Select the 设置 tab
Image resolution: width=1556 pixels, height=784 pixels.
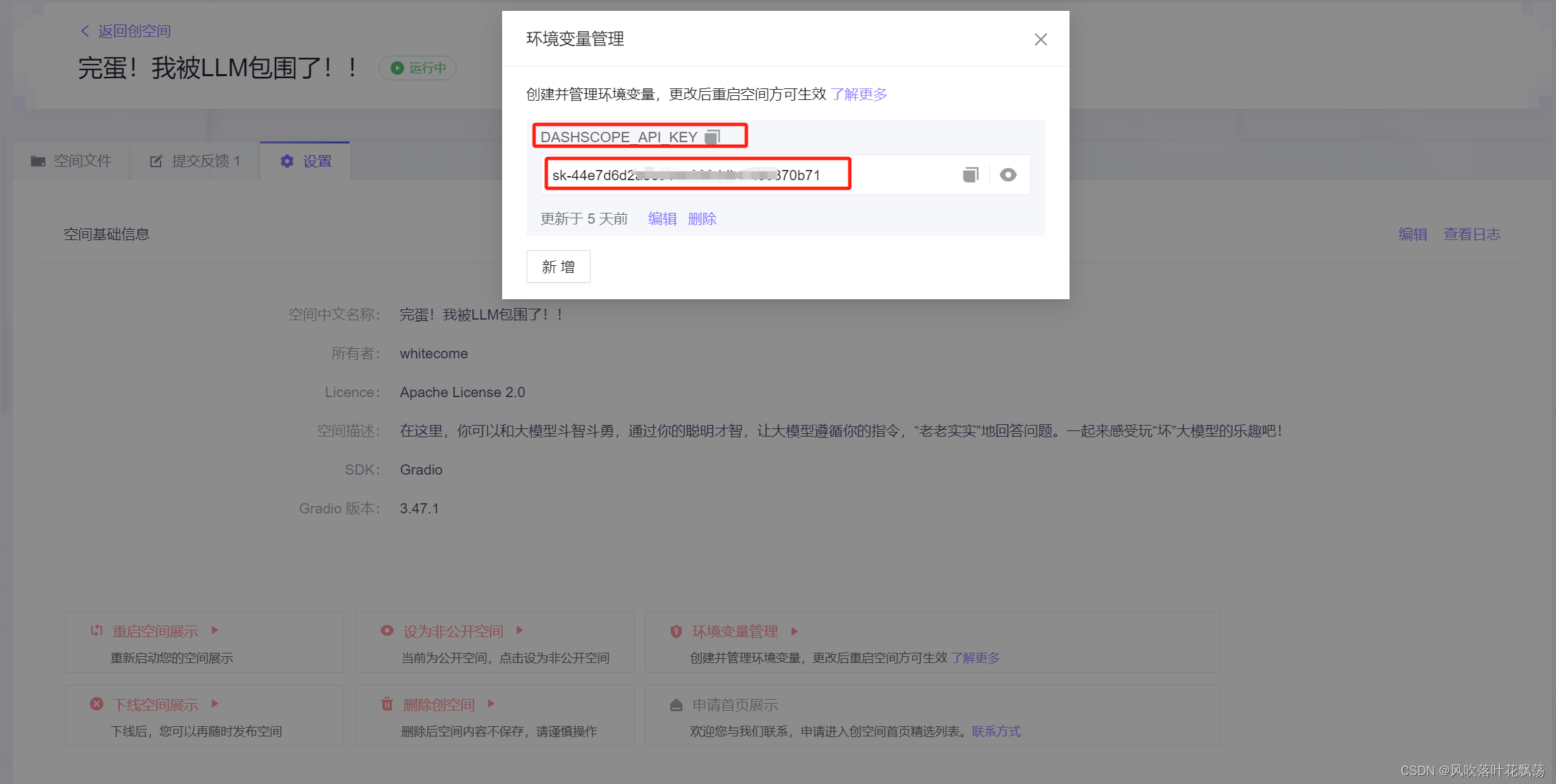click(x=306, y=161)
